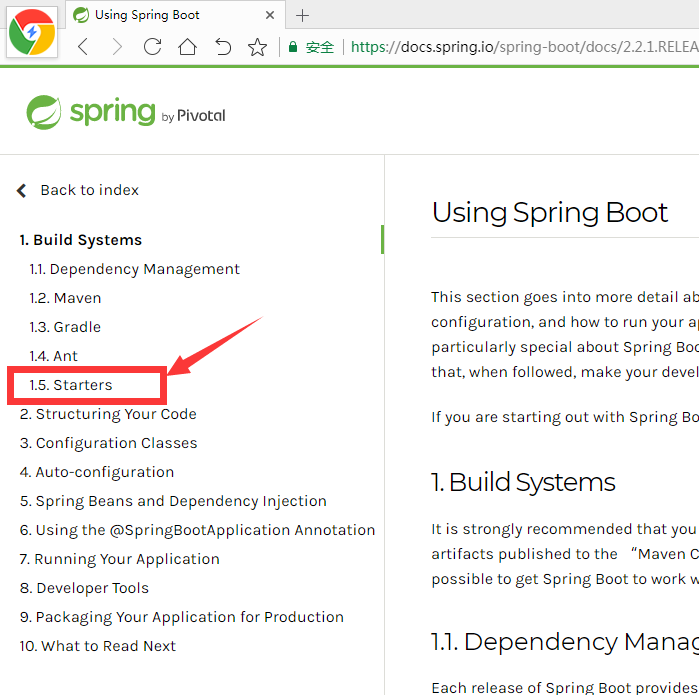Open 4. Auto-configuration section

pos(97,472)
